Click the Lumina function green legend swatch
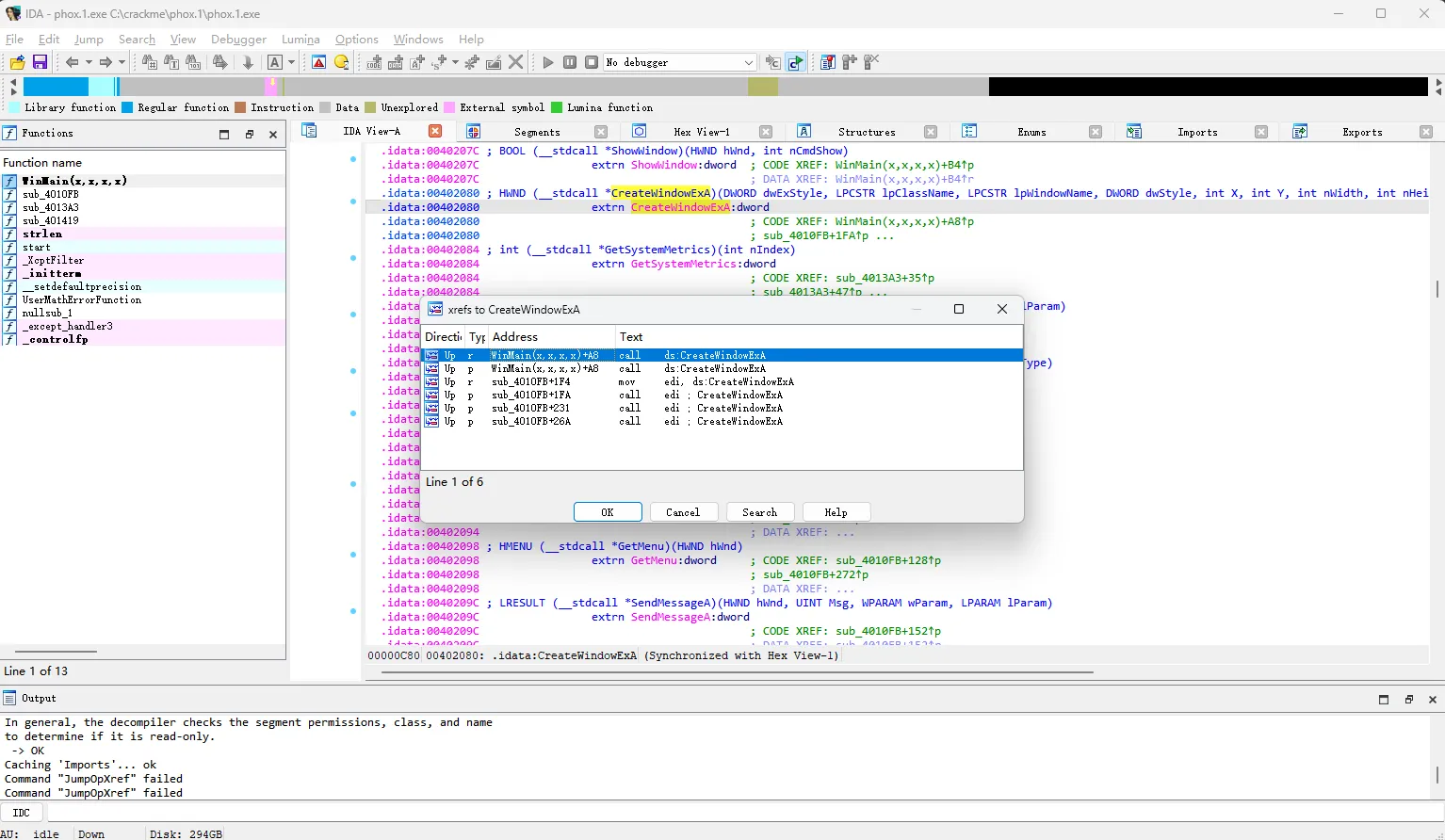The width and height of the screenshot is (1445, 840). (557, 107)
